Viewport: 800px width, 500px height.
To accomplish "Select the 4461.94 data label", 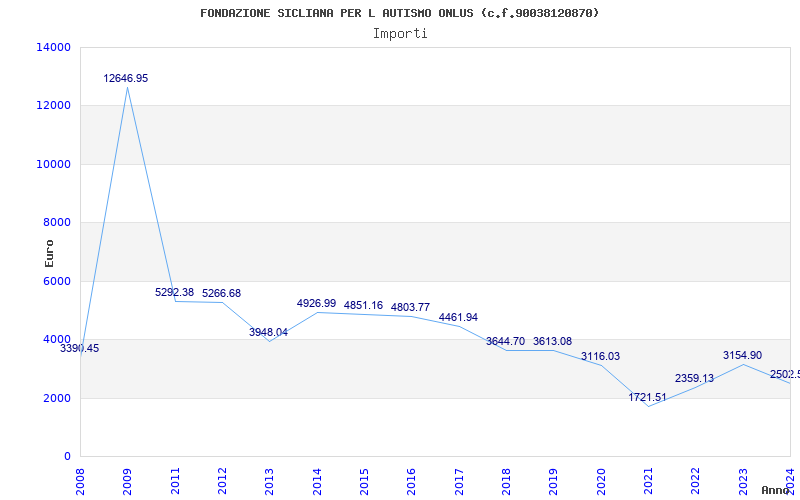I will pos(458,317).
